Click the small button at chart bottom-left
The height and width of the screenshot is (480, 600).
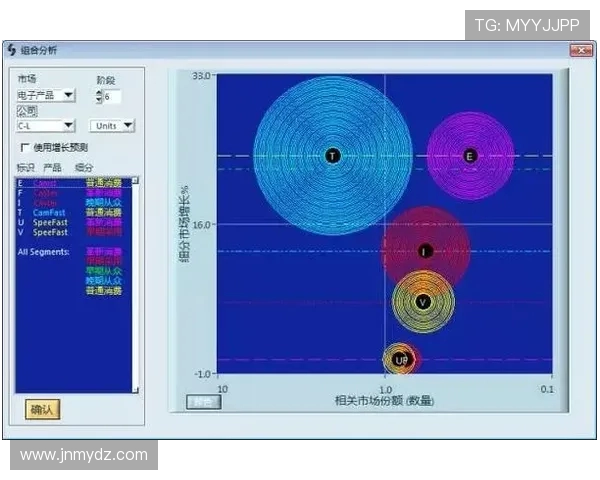tap(204, 402)
